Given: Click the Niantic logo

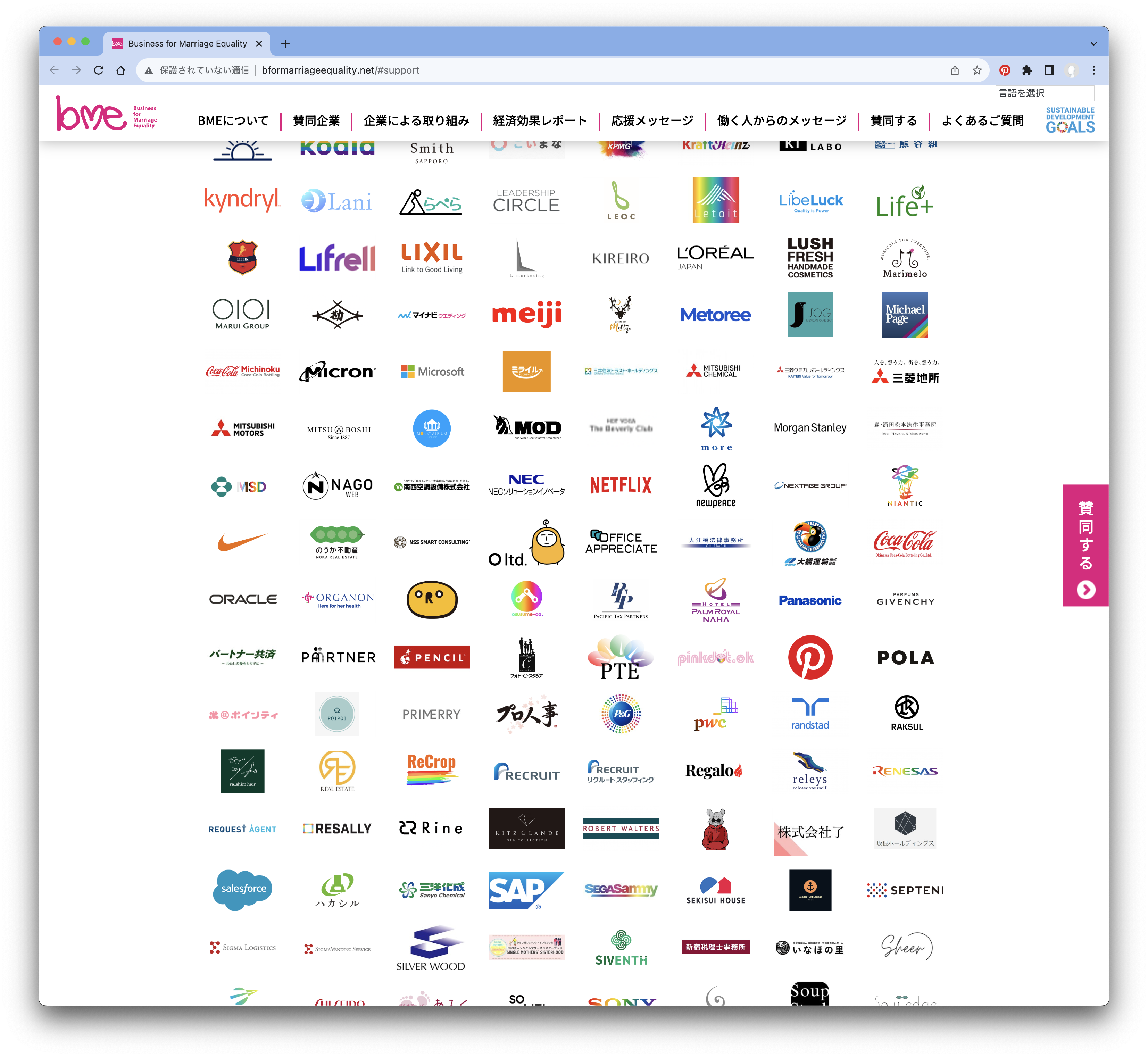Looking at the screenshot, I should click(905, 485).
